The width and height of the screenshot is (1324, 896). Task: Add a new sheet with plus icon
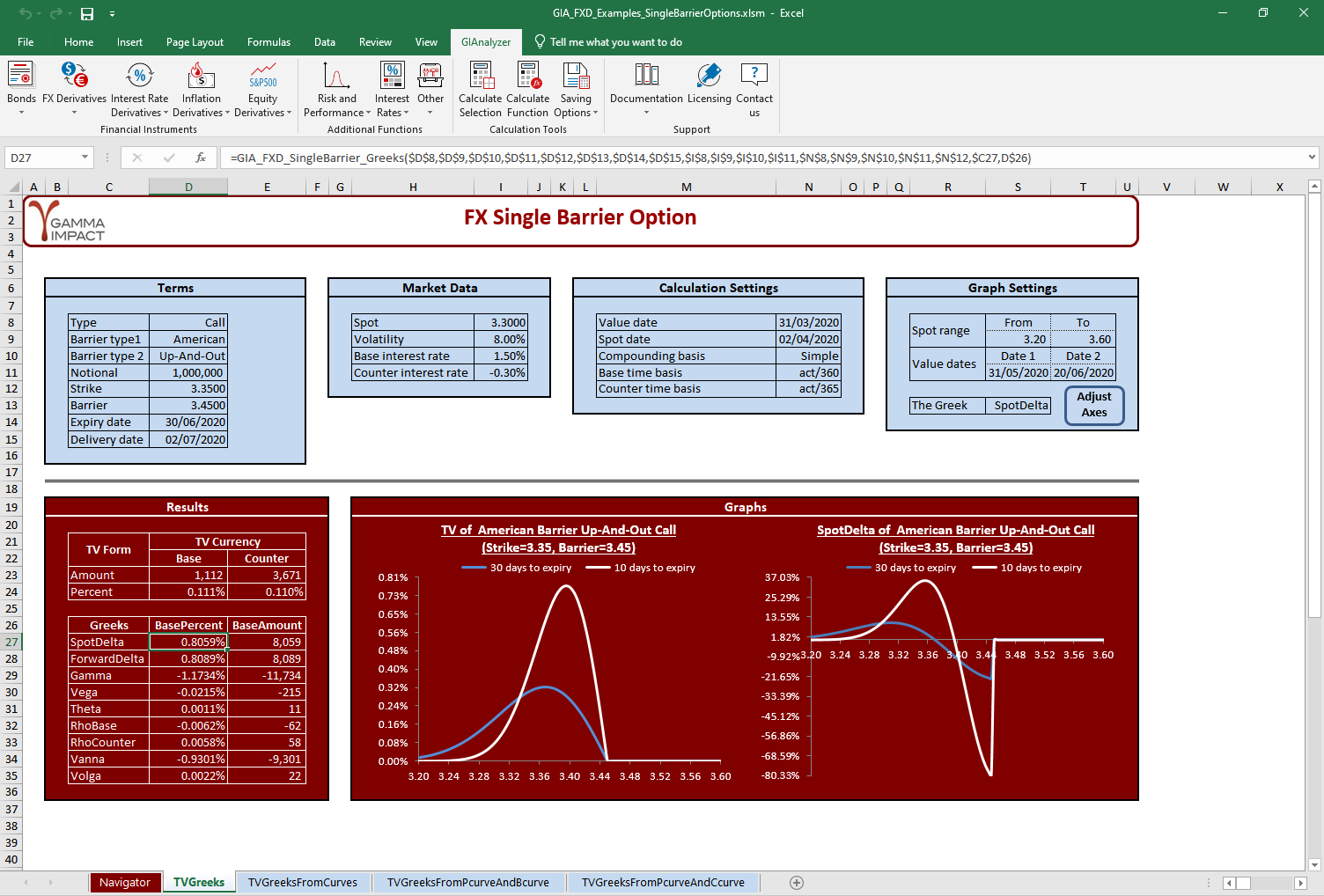(797, 882)
